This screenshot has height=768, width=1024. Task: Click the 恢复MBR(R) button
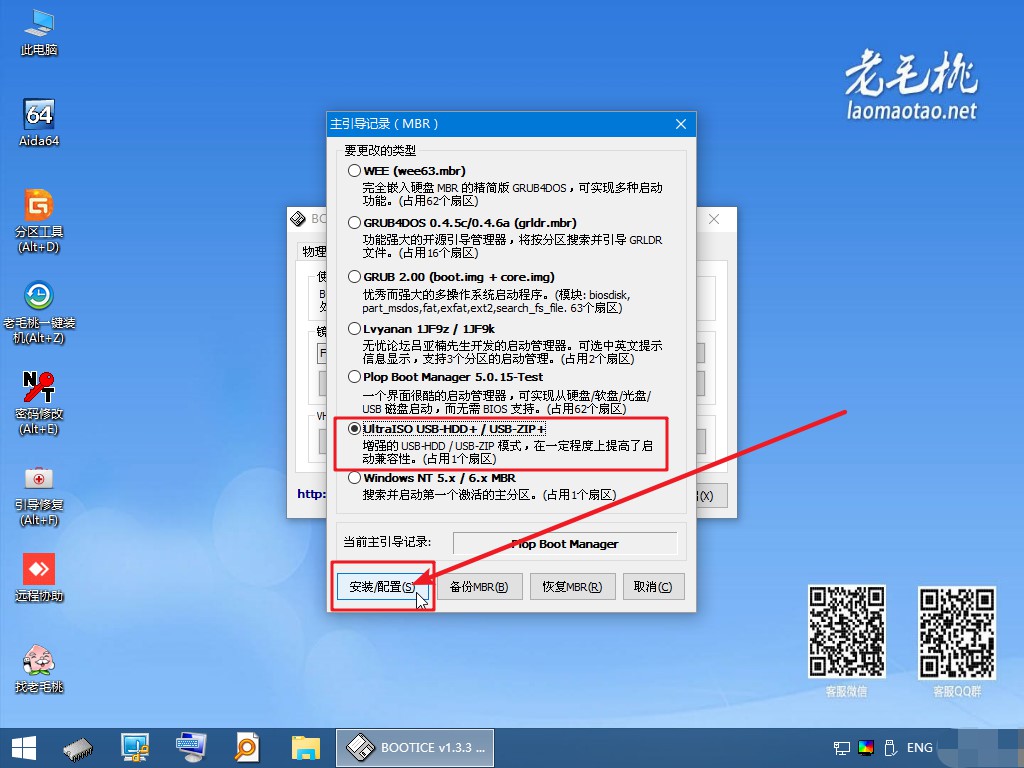(572, 586)
